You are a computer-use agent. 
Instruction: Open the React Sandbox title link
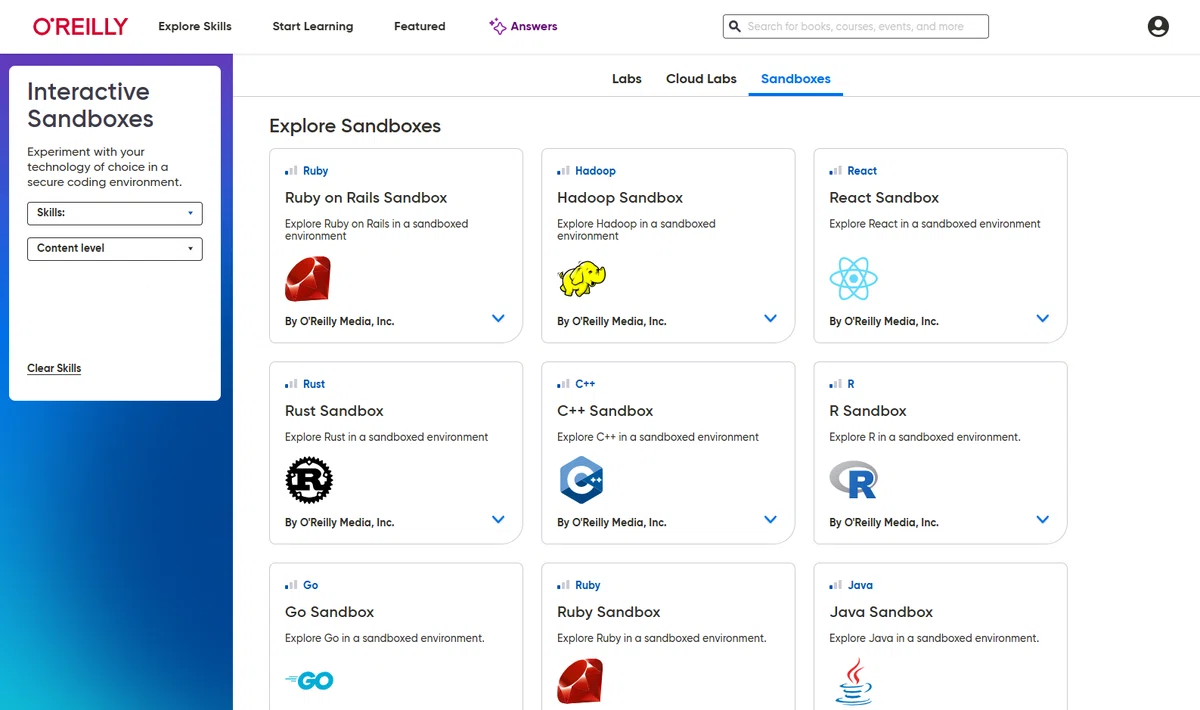coord(884,198)
